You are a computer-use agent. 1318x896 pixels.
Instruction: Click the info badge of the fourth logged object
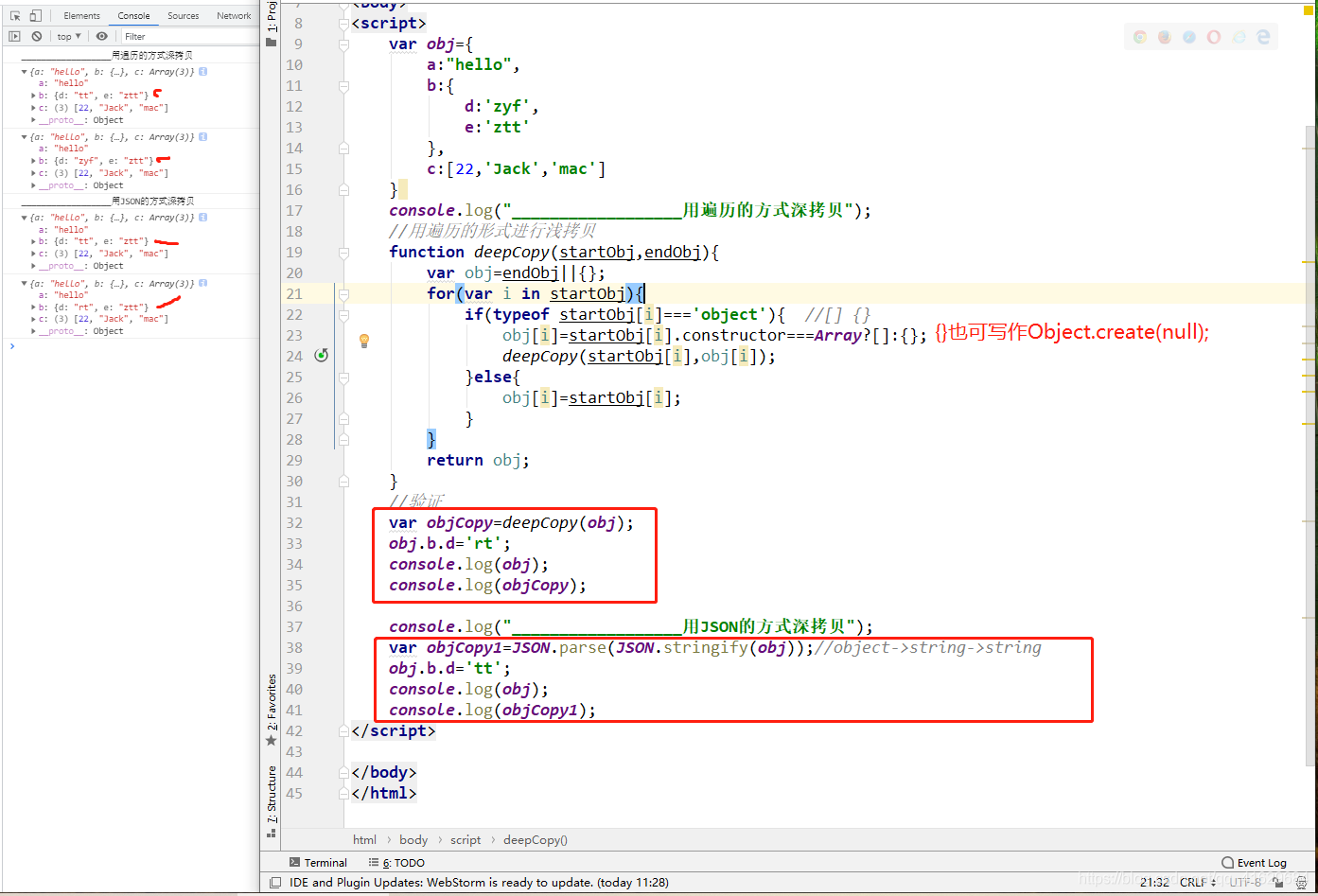203,284
